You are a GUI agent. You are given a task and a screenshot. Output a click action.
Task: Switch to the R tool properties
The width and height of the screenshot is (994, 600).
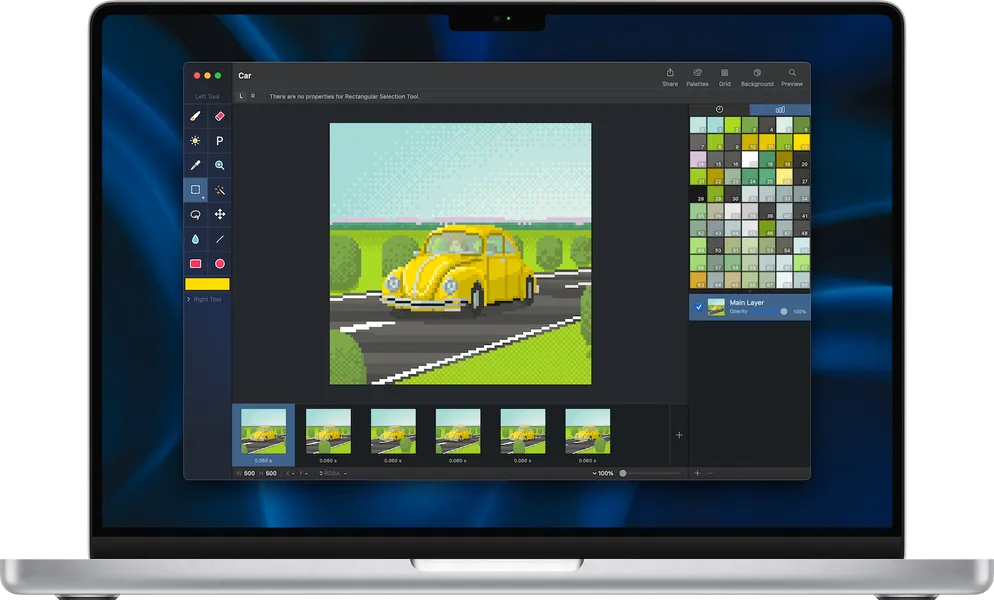(x=253, y=96)
